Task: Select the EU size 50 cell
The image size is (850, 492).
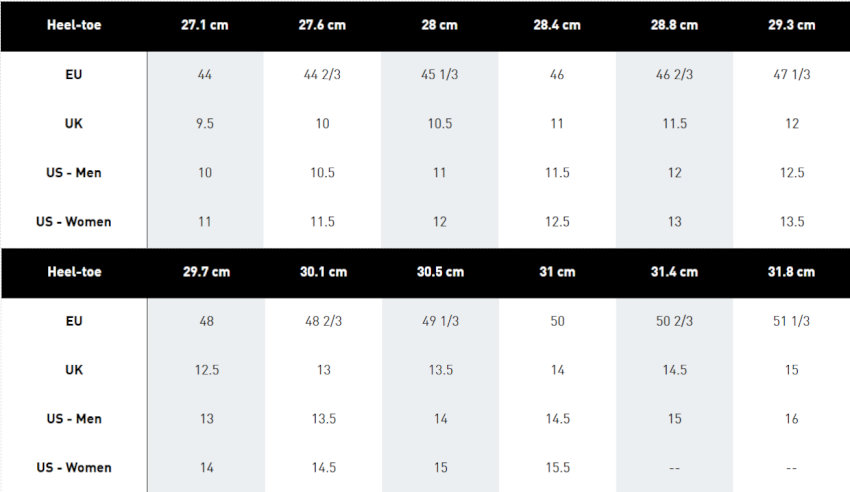Action: coord(557,322)
